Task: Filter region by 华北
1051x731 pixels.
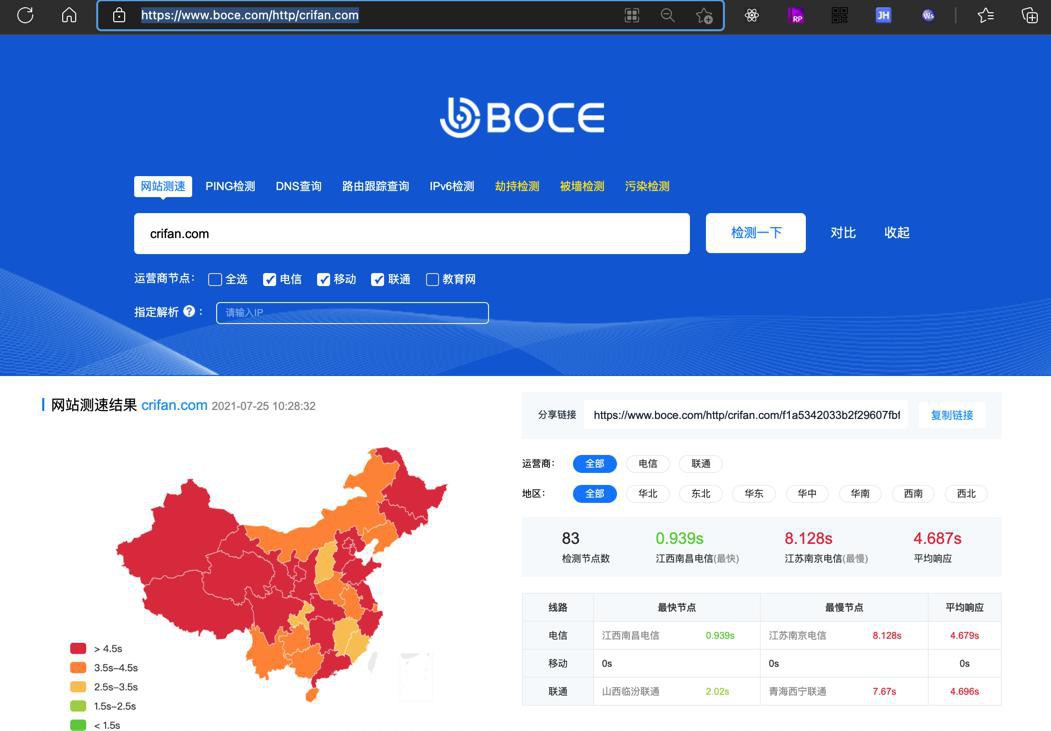Action: tap(647, 494)
